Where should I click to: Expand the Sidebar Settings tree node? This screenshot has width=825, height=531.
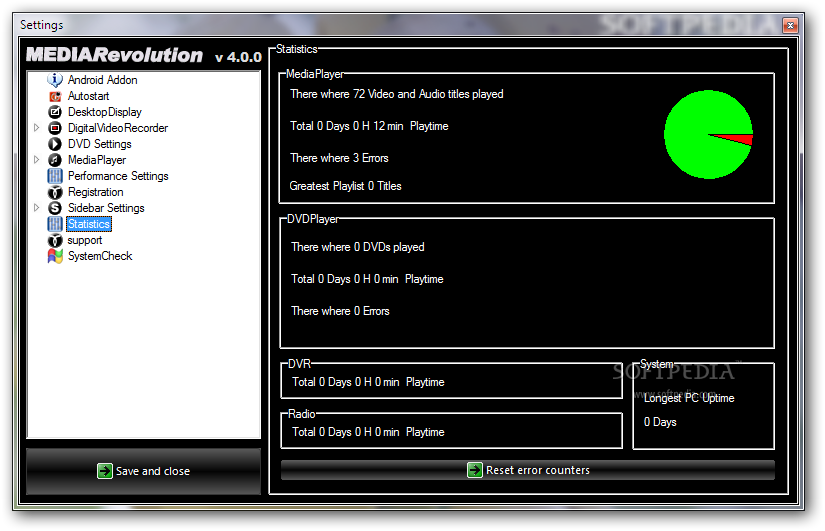(36, 208)
